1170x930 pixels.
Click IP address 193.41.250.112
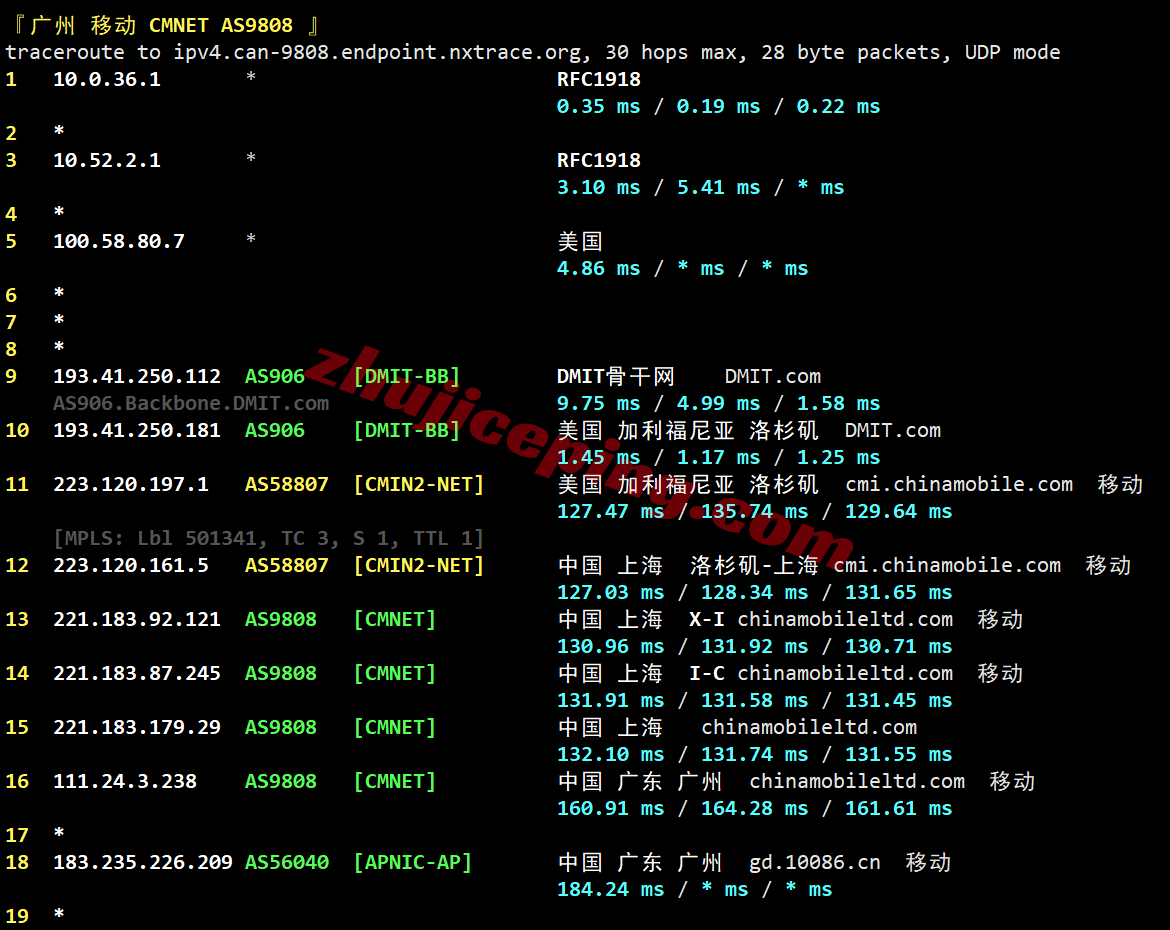click(x=137, y=377)
